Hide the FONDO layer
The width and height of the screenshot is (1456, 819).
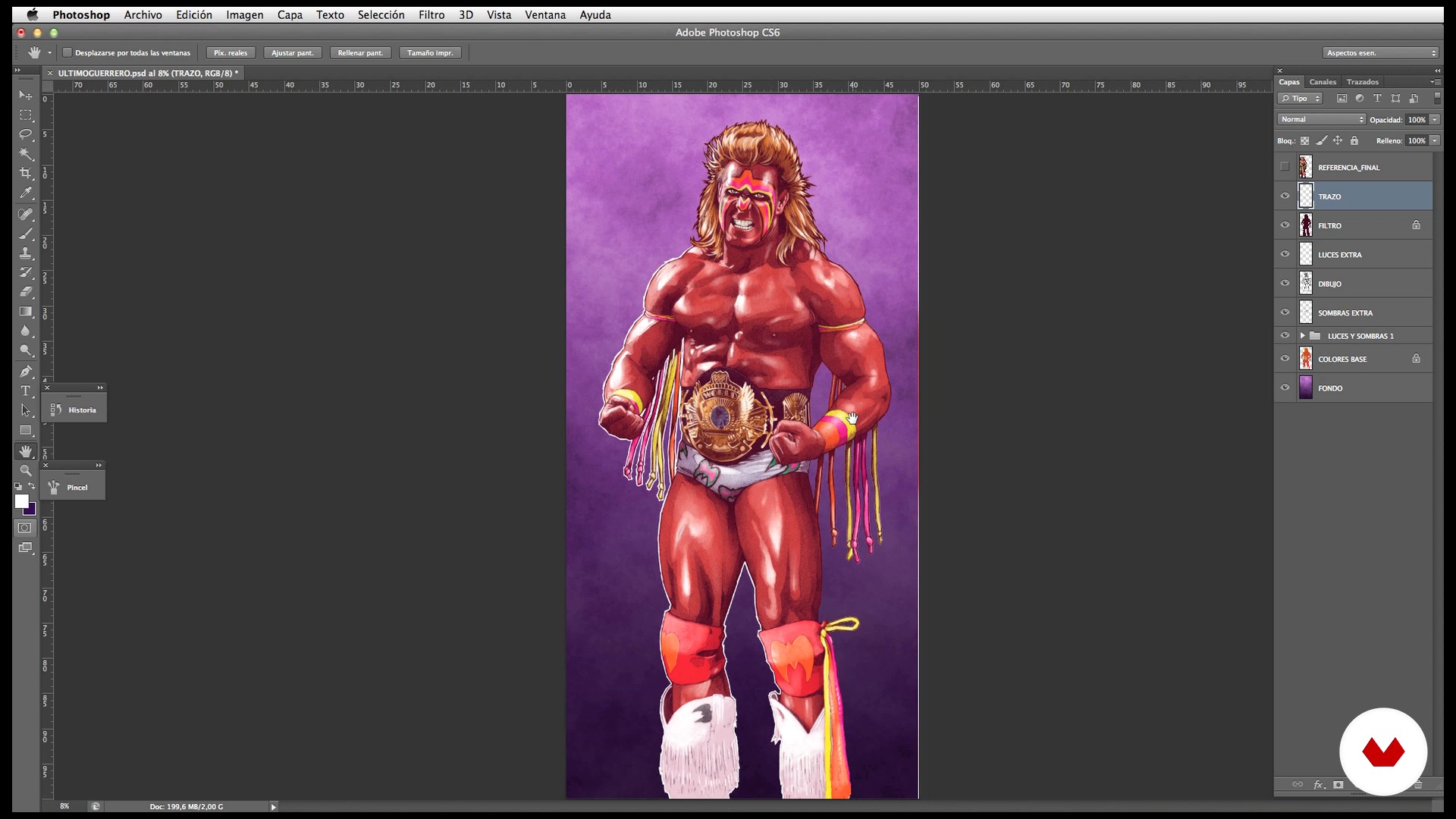pos(1285,388)
